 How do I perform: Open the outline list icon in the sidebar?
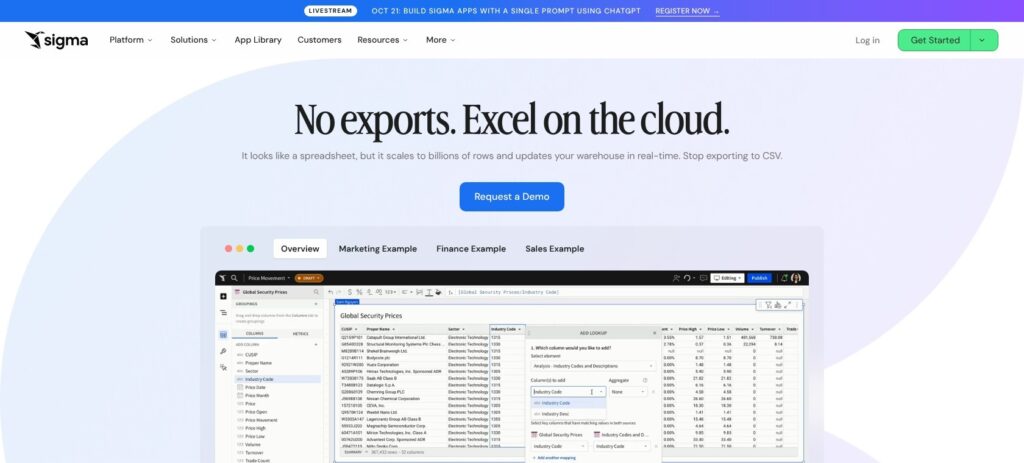[x=223, y=313]
